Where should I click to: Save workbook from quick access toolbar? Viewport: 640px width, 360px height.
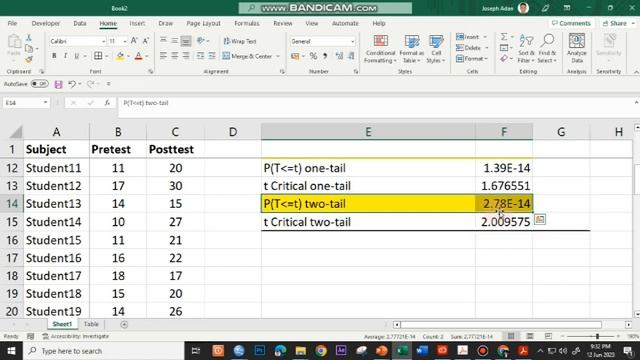tap(58, 84)
